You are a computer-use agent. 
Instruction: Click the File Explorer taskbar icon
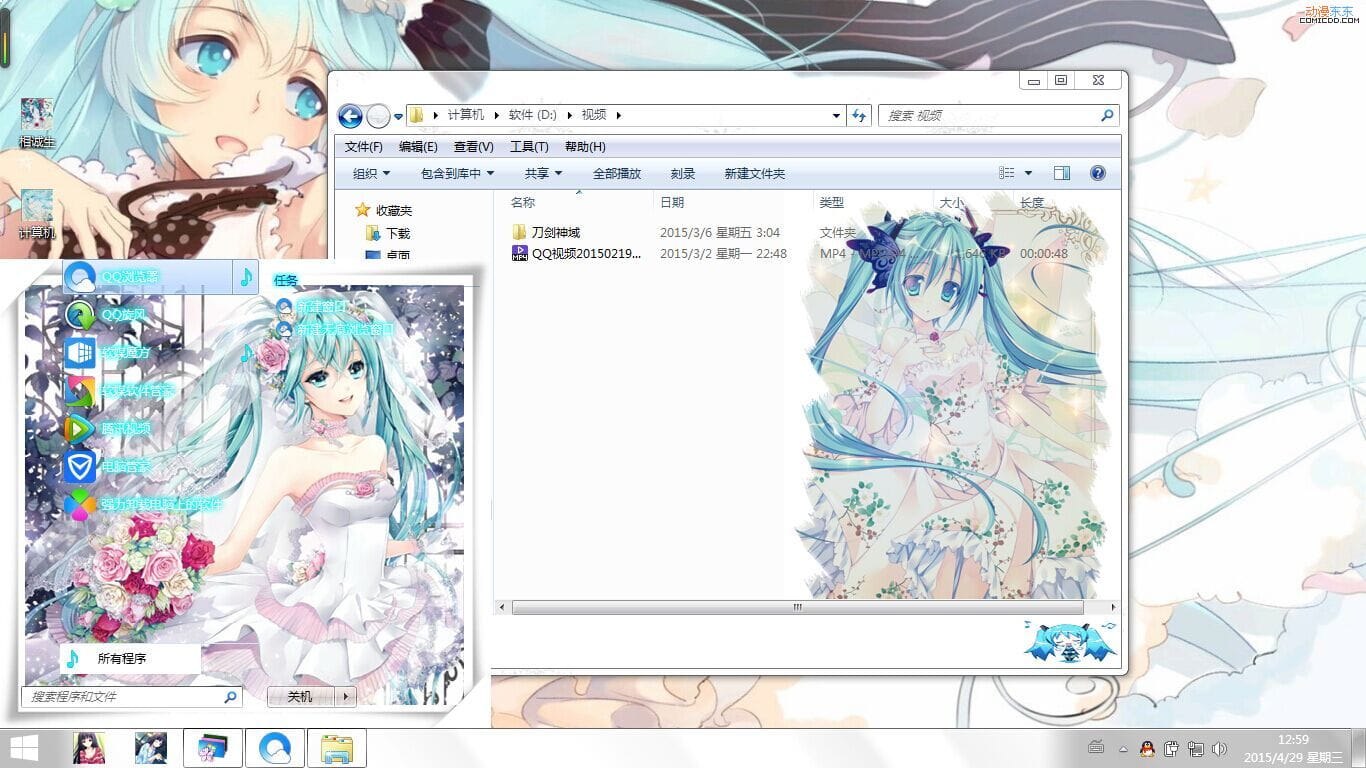coord(336,748)
